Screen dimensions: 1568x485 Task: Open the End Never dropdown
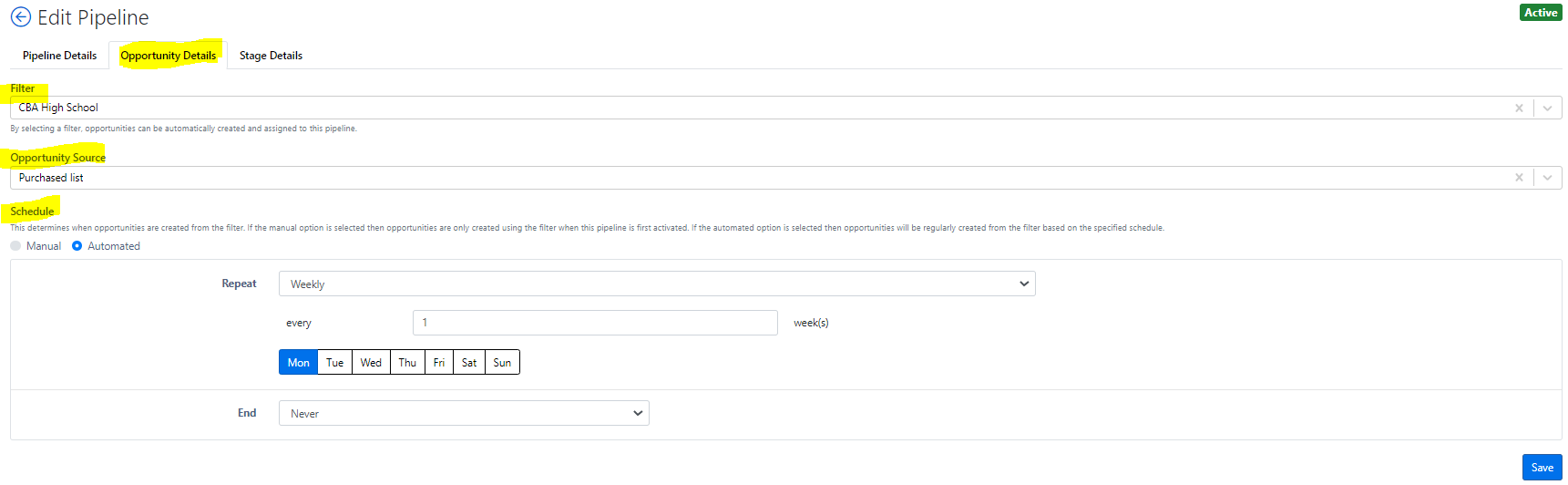[464, 413]
